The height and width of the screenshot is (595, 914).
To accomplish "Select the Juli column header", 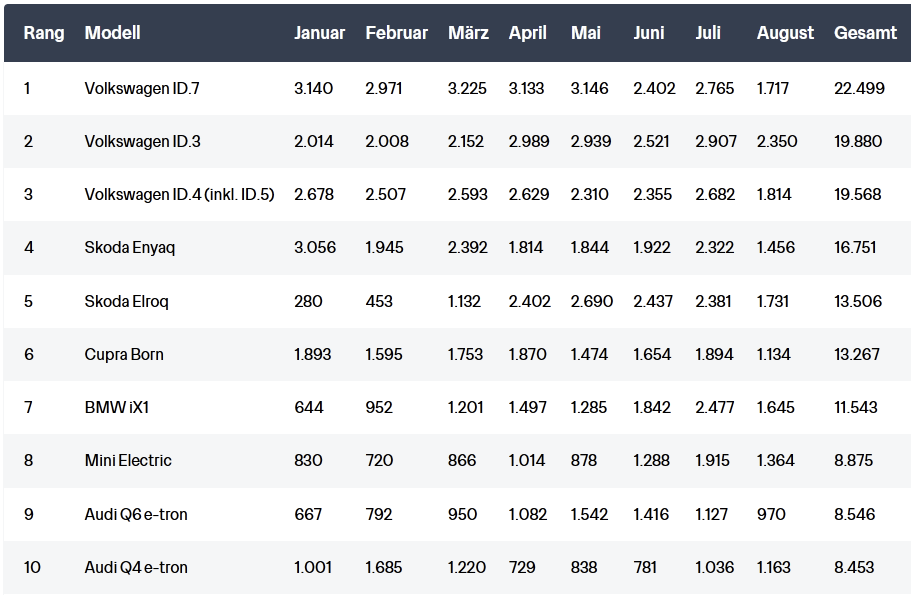I will 708,33.
